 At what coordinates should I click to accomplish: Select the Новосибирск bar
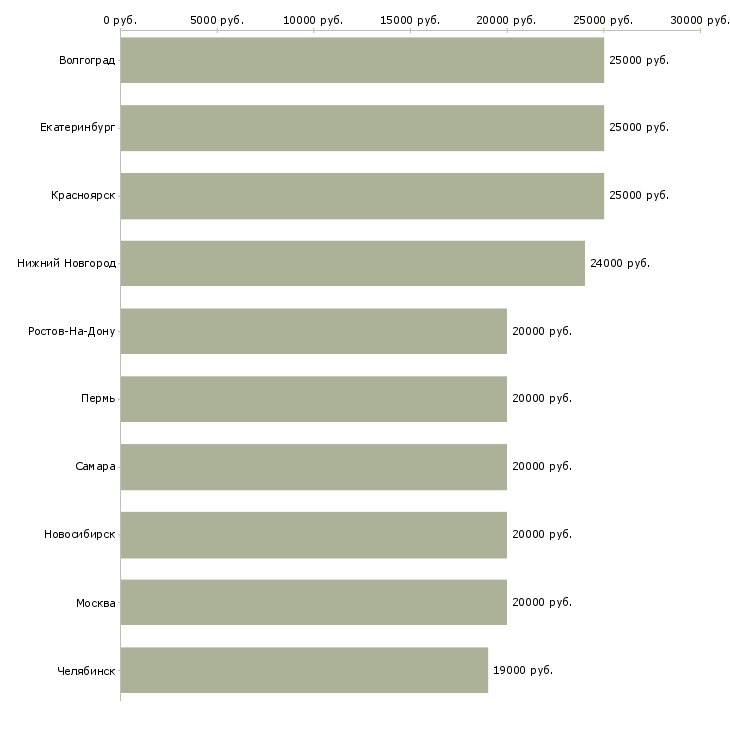pyautogui.click(x=314, y=535)
